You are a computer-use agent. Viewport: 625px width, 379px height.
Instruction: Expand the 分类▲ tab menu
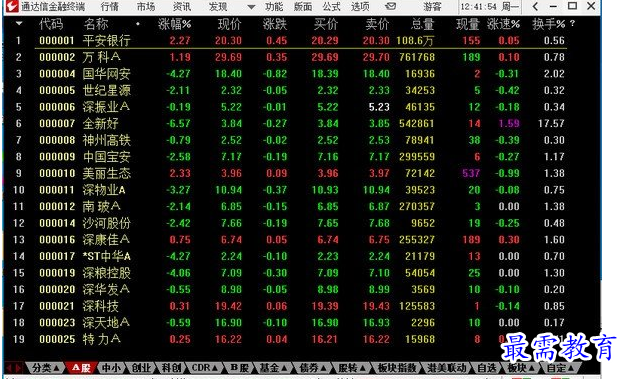pyautogui.click(x=45, y=368)
